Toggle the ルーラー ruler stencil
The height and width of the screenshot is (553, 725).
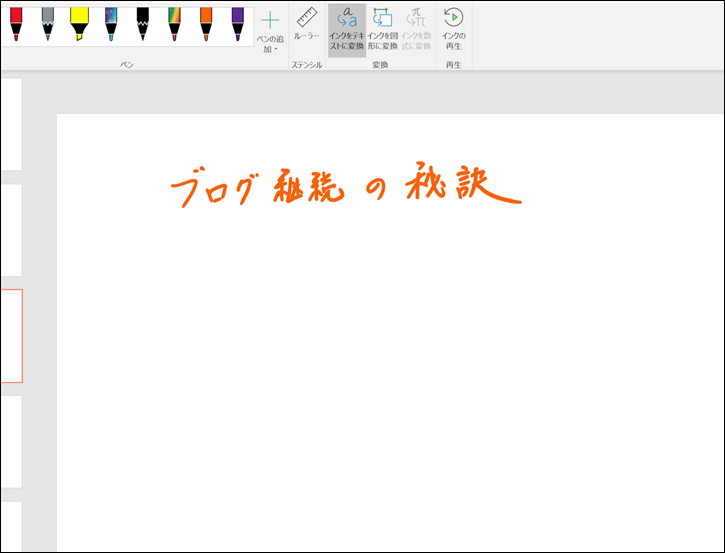click(307, 24)
